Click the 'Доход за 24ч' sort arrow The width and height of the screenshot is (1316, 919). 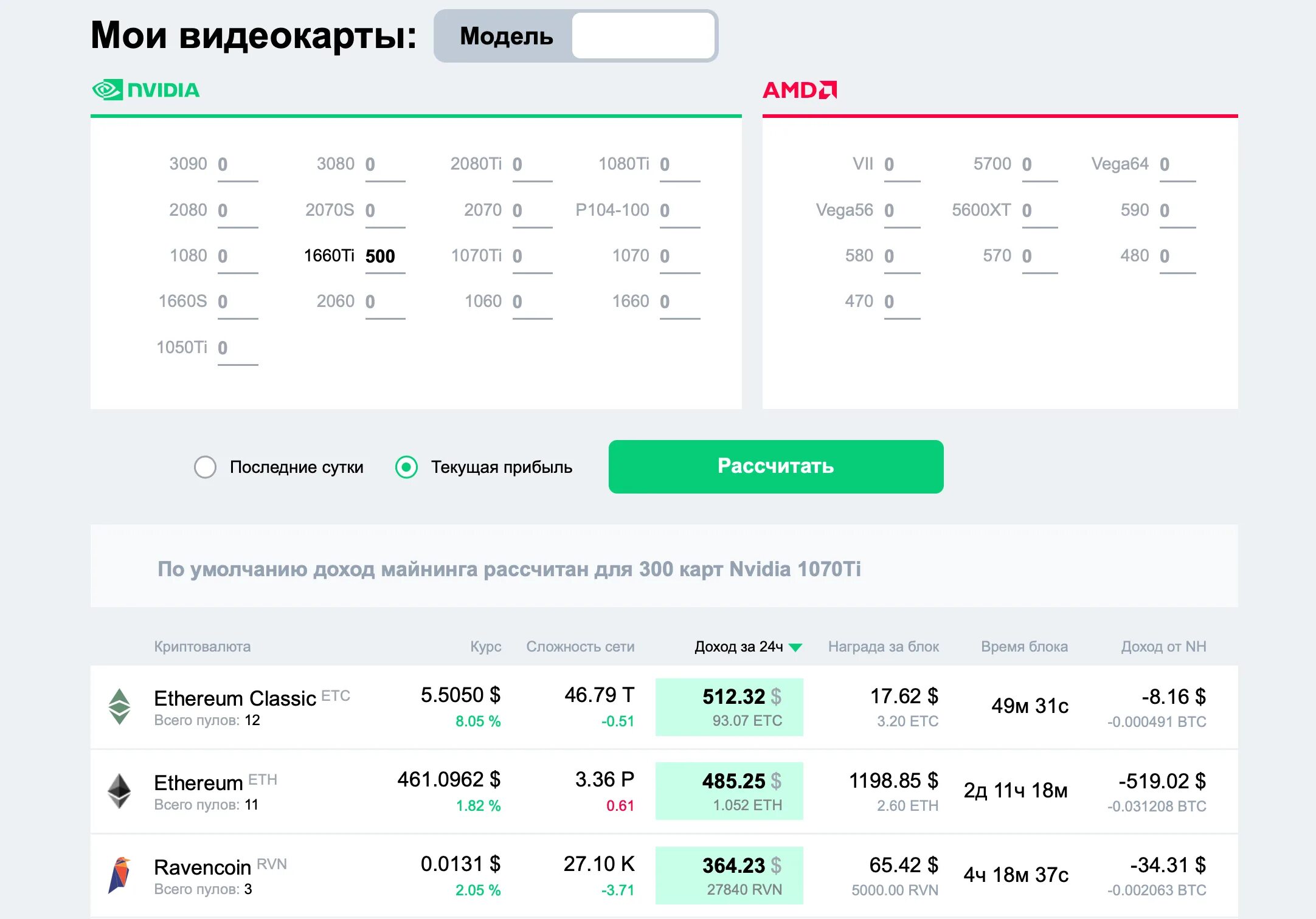tap(795, 647)
